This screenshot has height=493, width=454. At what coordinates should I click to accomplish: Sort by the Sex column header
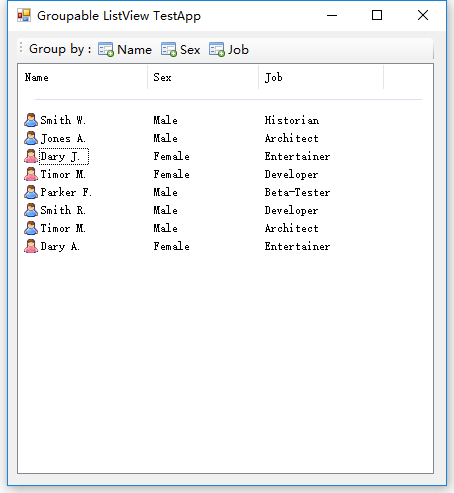pyautogui.click(x=203, y=77)
